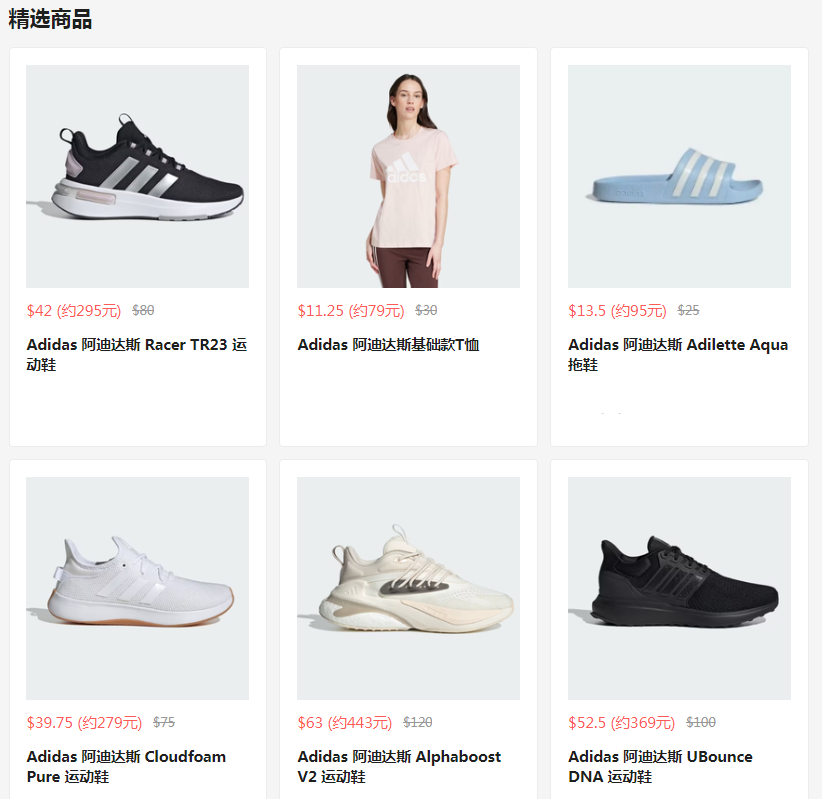Click the crossed-out $120 original price
Viewport: 822px width, 799px height.
click(418, 722)
